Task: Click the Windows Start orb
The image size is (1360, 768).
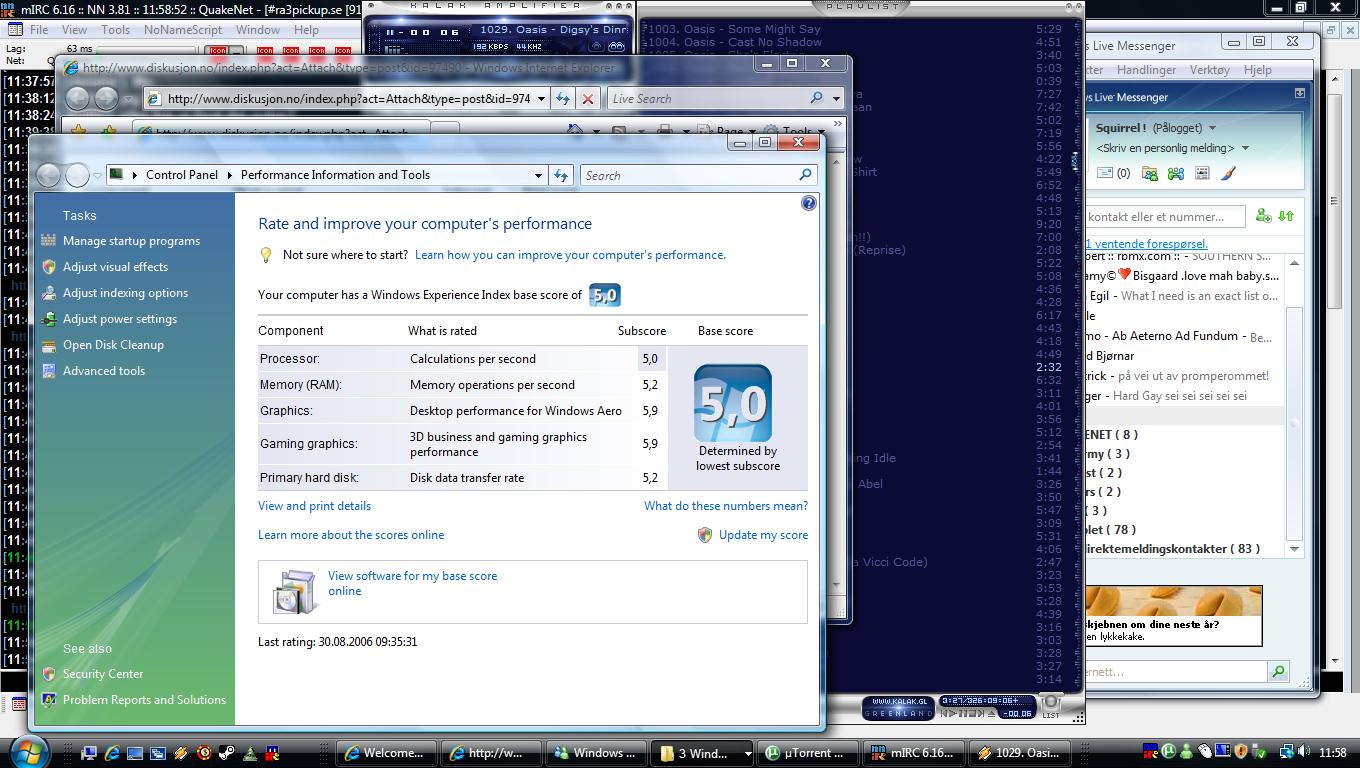Action: point(28,753)
